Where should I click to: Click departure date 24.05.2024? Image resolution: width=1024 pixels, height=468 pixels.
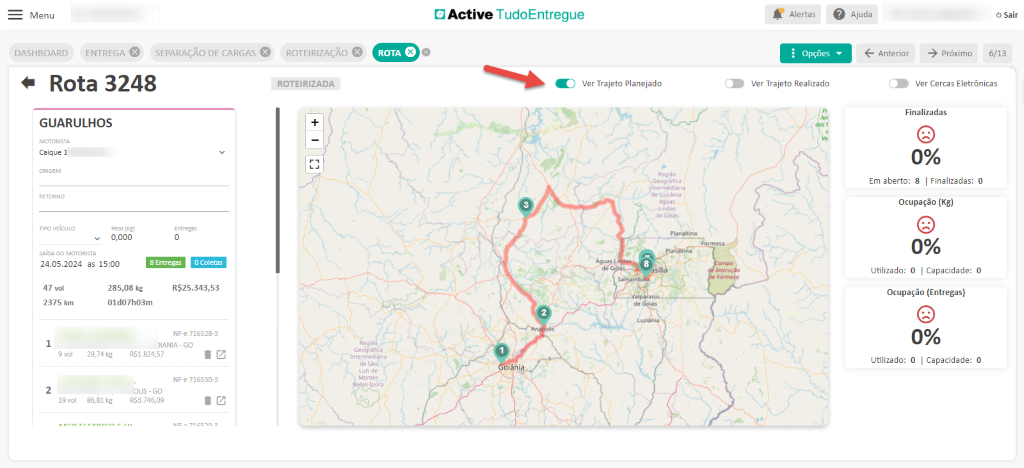(62, 264)
